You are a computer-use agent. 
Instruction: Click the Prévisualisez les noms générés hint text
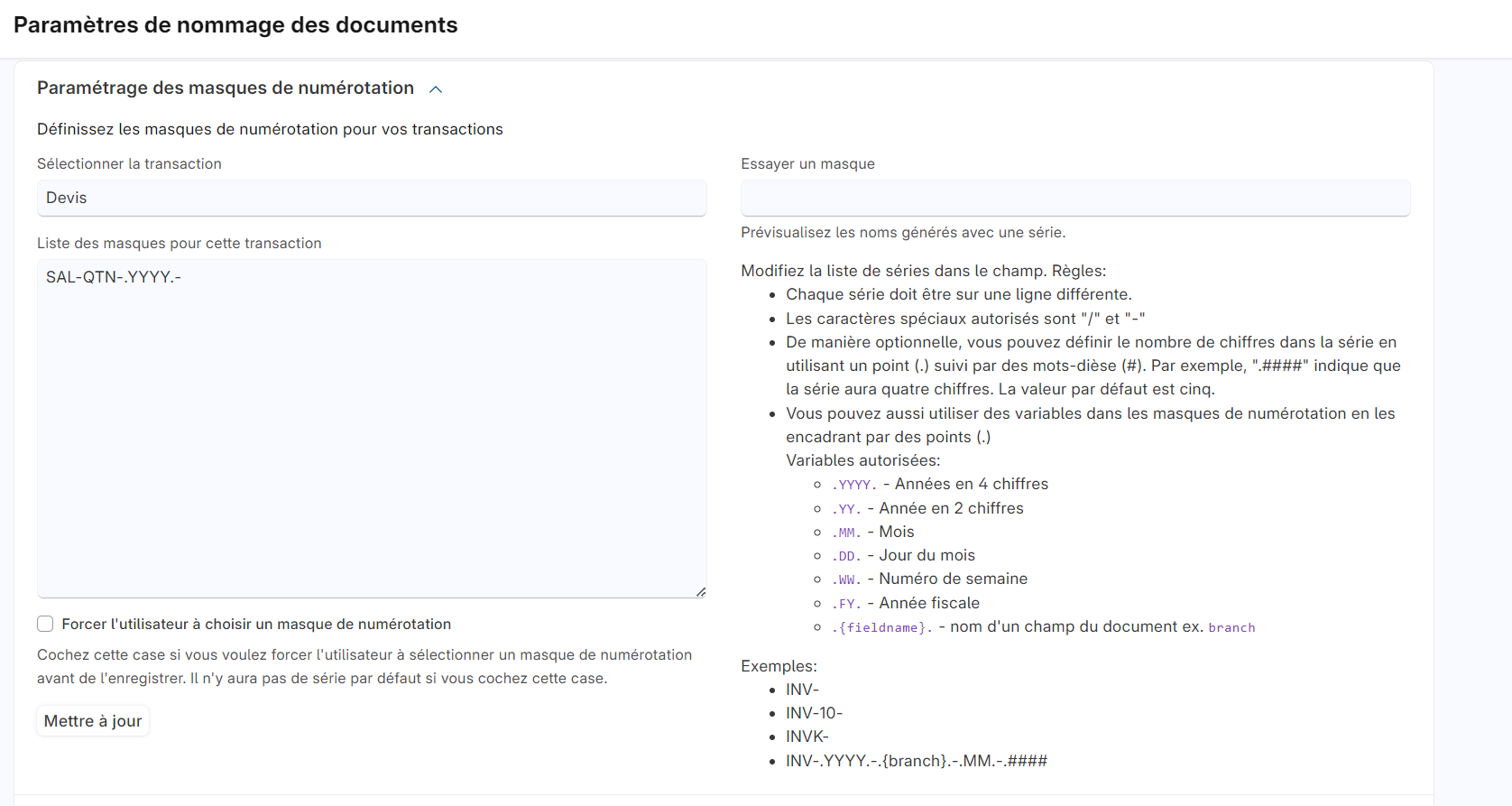pyautogui.click(x=903, y=232)
